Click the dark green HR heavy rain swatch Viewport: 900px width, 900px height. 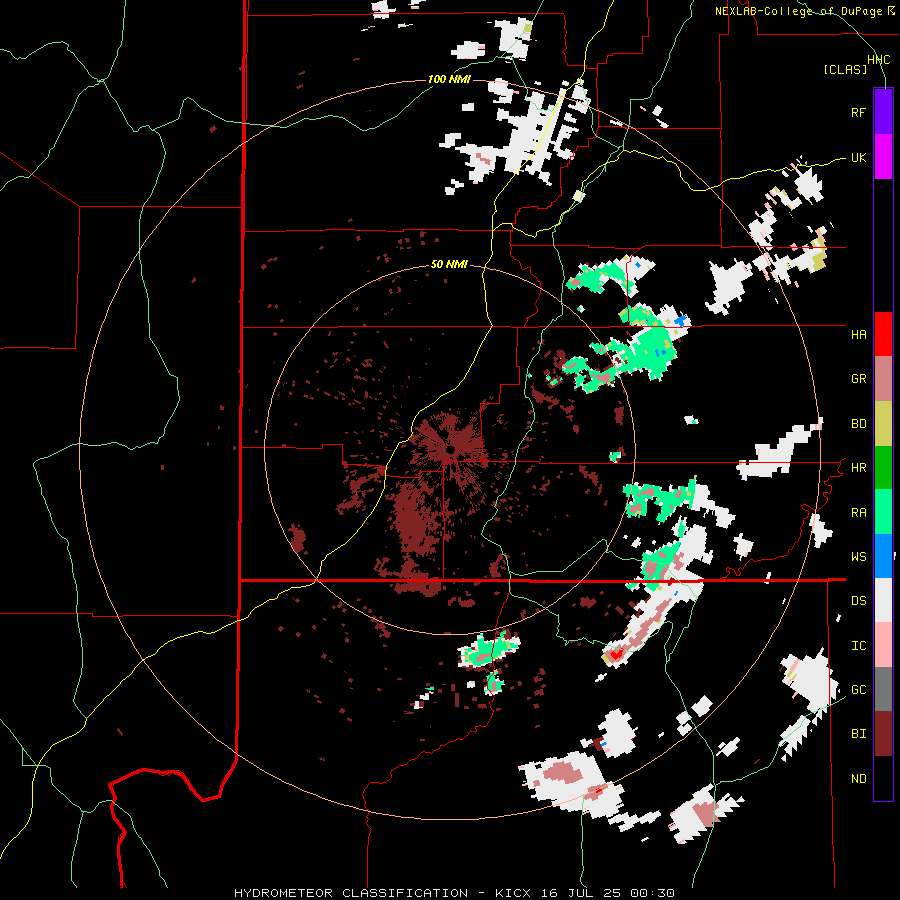883,467
